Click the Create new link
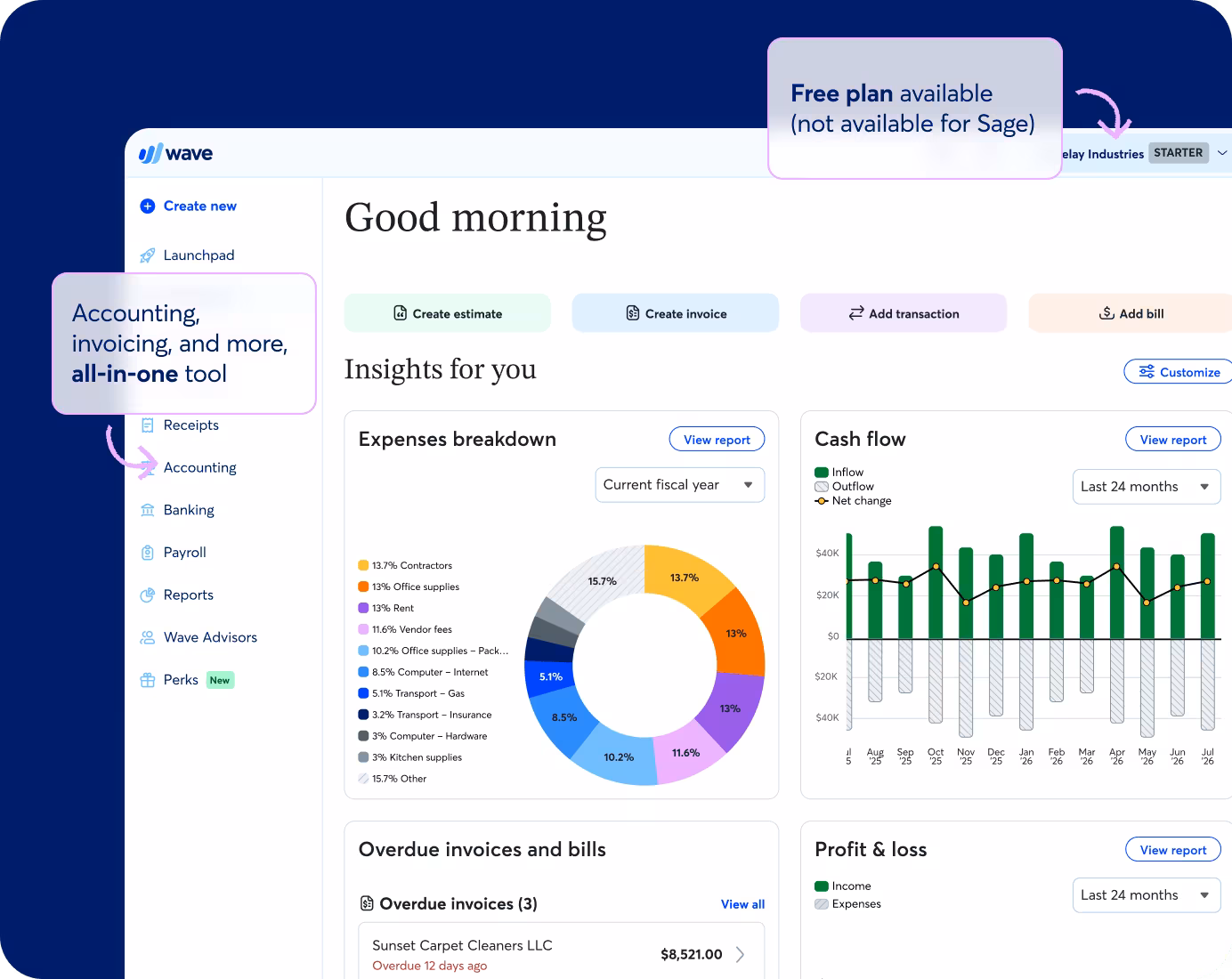The image size is (1232, 979). tap(200, 206)
